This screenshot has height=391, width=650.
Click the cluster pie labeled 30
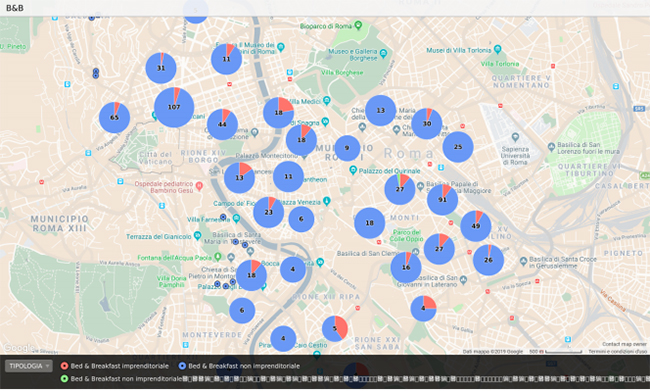(427, 124)
